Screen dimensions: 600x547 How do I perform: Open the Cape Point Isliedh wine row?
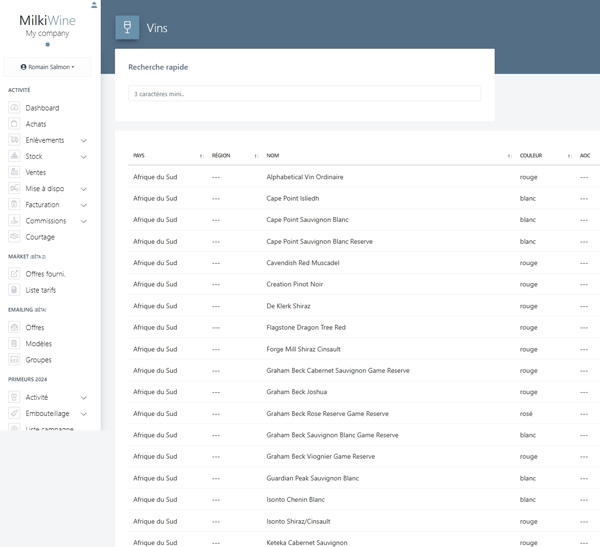pos(292,199)
